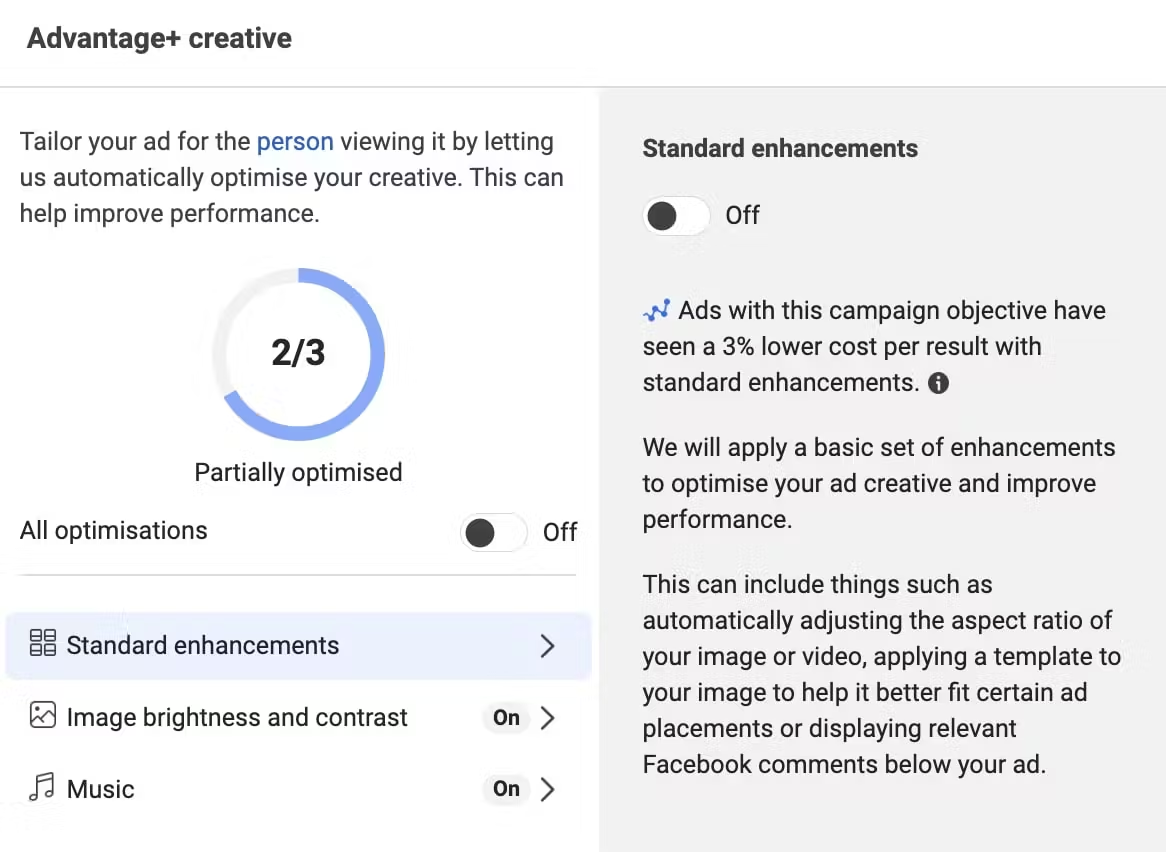Open Image brightness and contrast chevron
This screenshot has height=852, width=1166.
tap(548, 717)
